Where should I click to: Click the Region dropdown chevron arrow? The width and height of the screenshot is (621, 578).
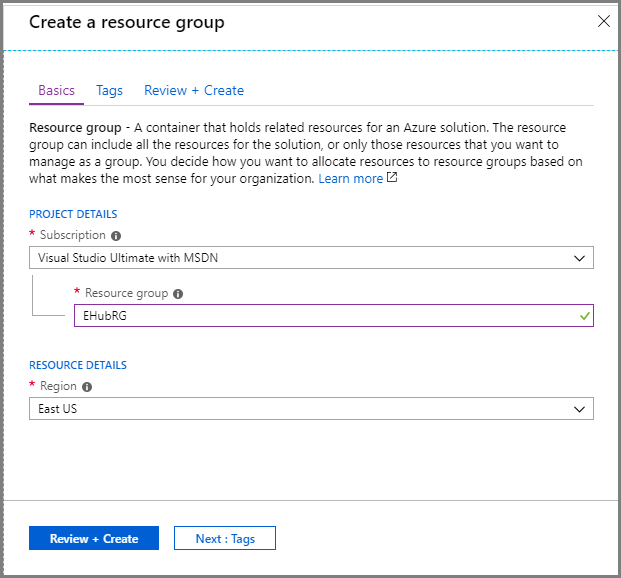click(578, 409)
